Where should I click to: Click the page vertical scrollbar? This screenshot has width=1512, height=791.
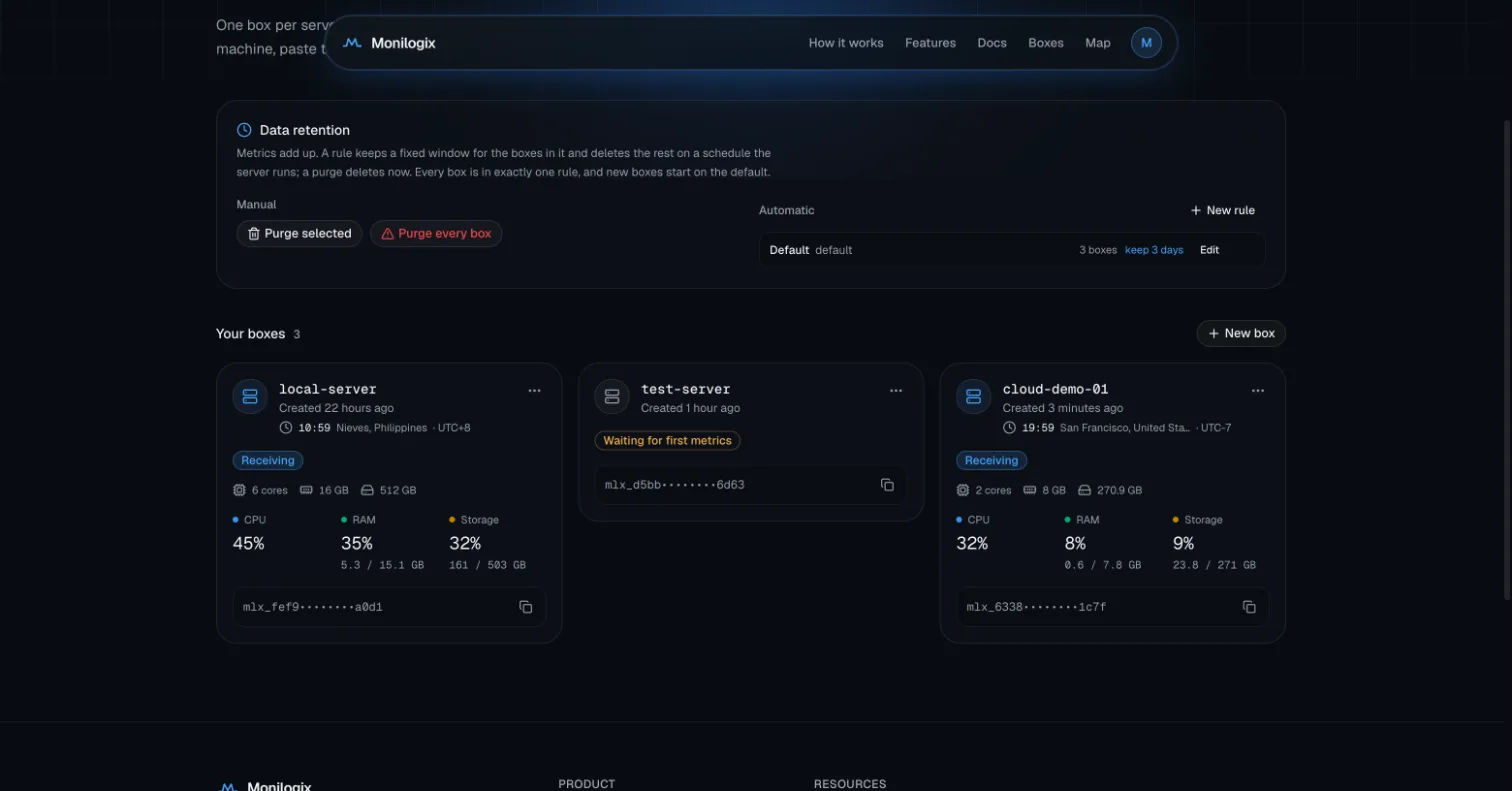coord(1507,360)
